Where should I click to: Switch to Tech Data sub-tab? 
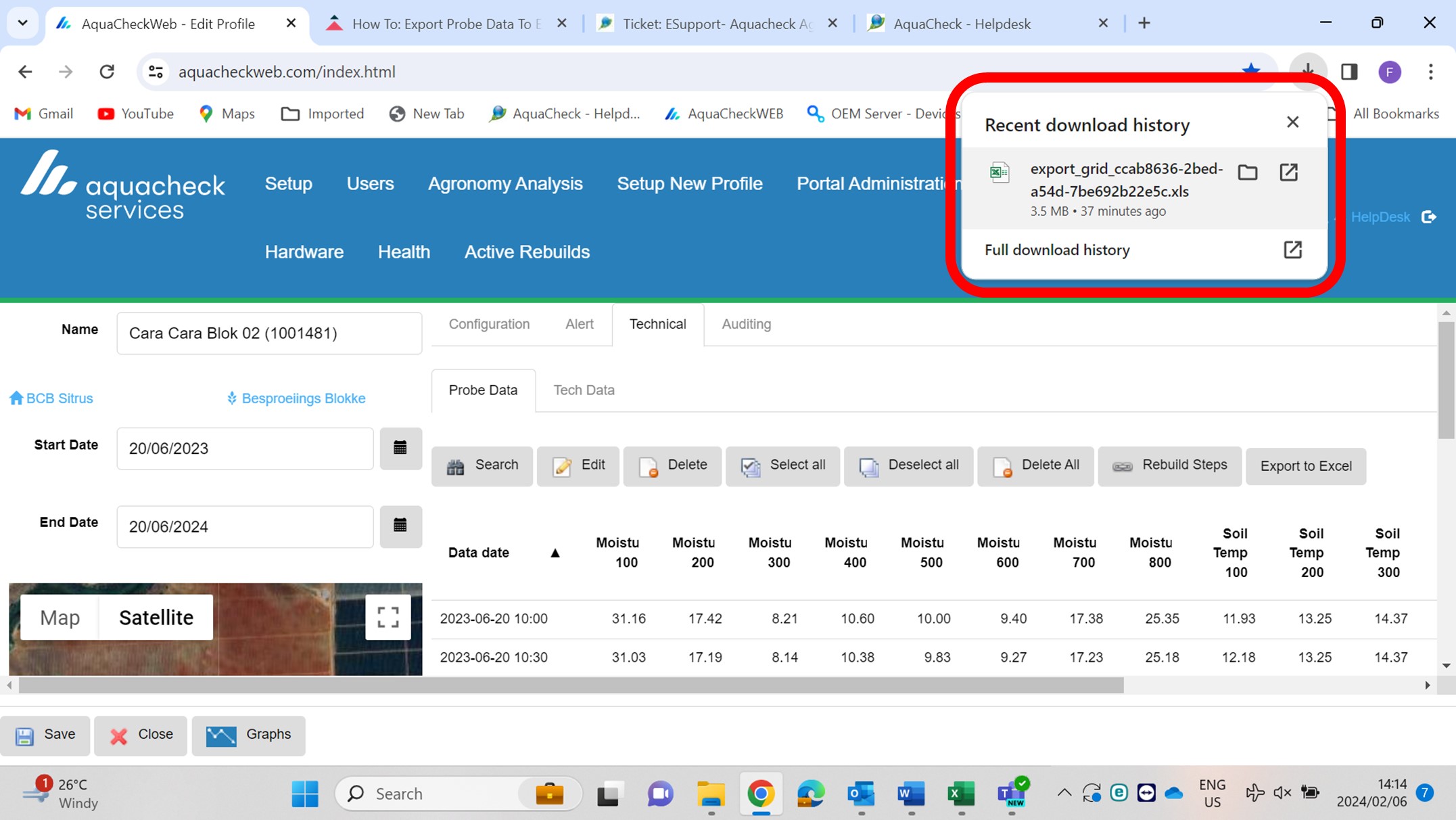pyautogui.click(x=584, y=390)
